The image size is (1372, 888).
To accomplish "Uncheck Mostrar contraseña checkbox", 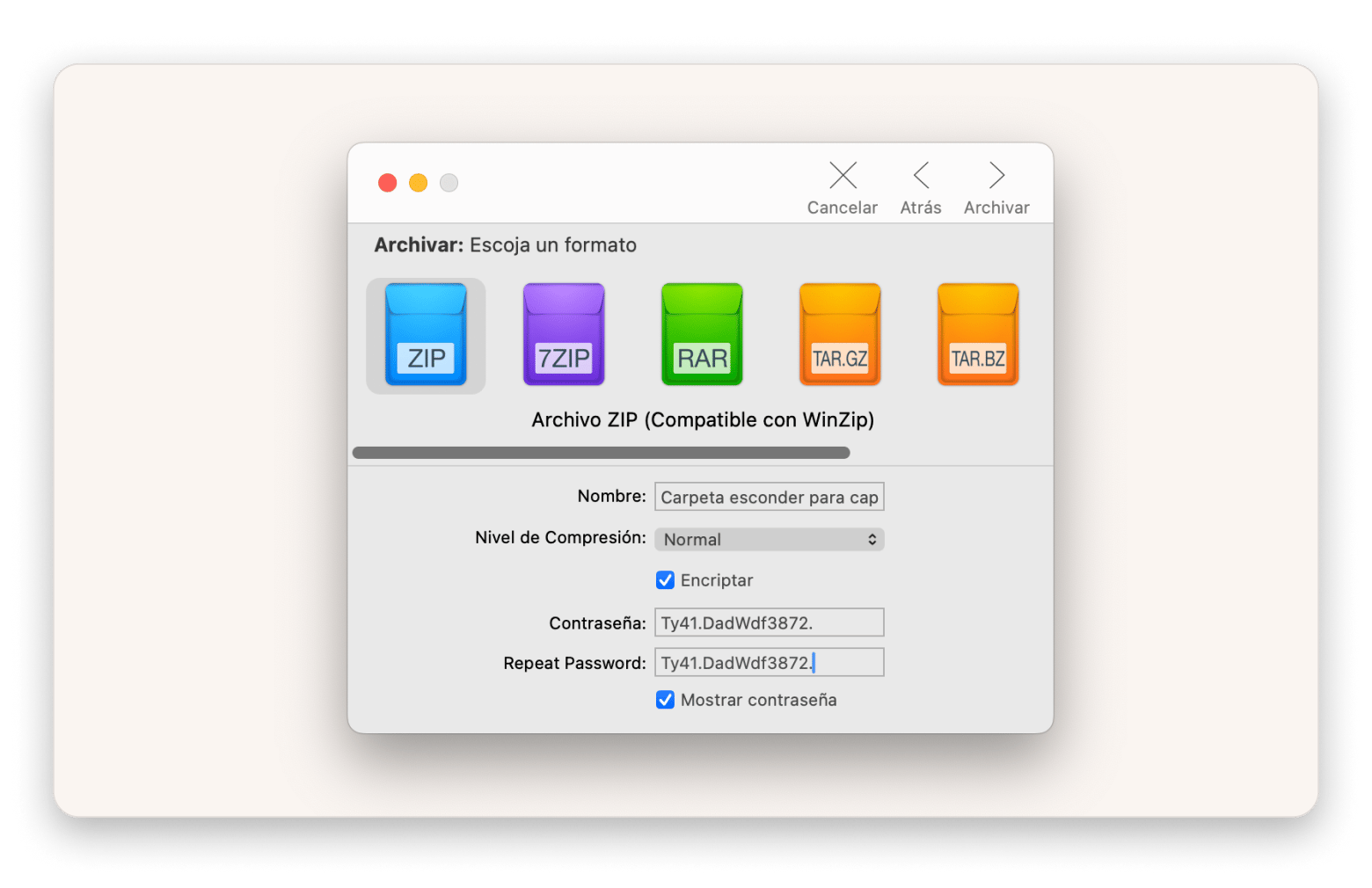I will tap(666, 700).
